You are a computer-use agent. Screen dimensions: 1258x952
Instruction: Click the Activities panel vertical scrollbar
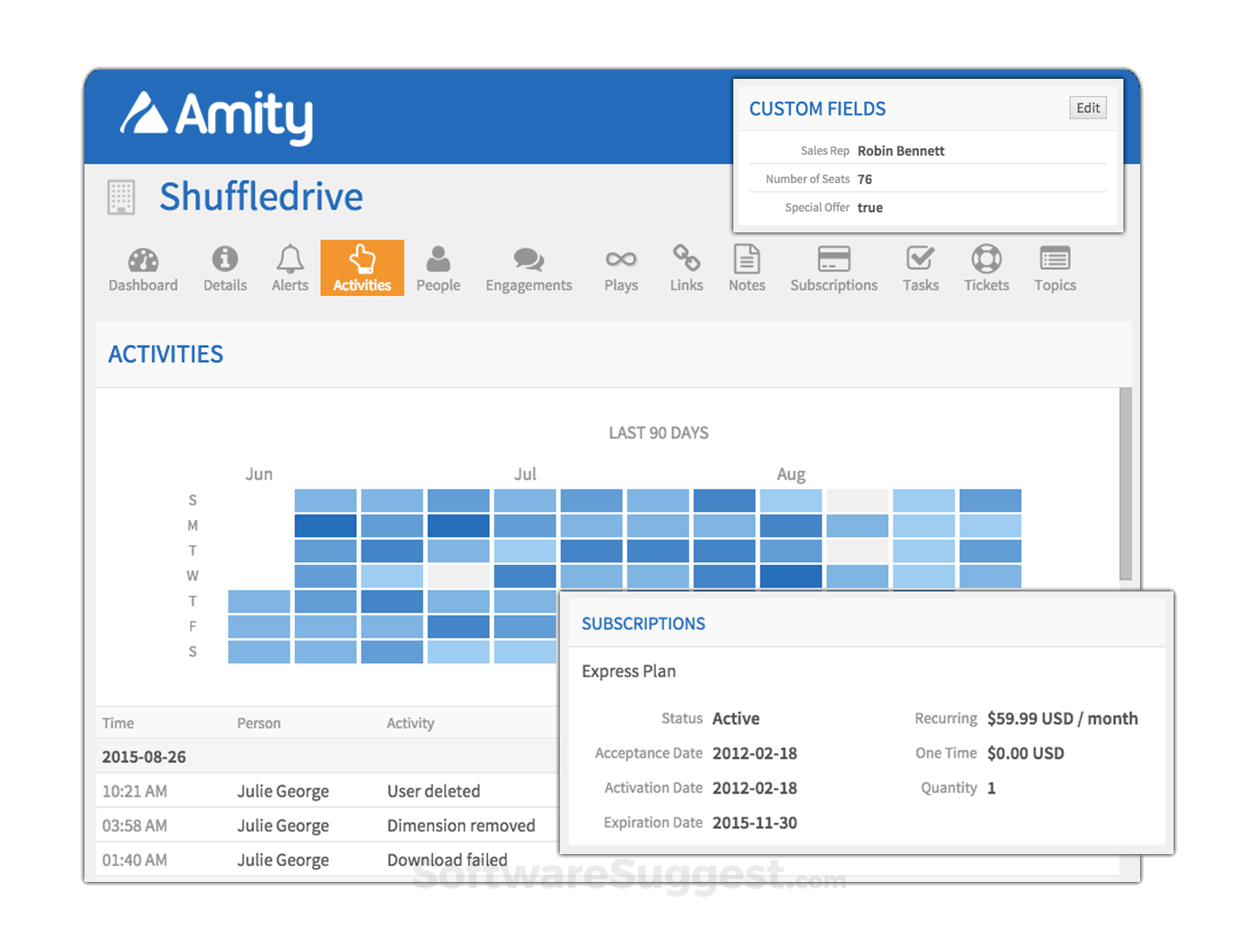[1125, 483]
